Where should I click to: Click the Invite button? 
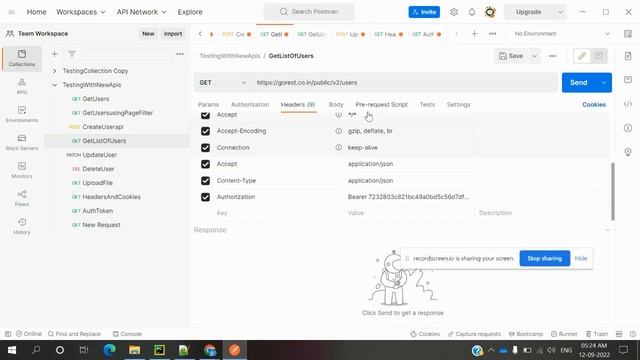[424, 12]
